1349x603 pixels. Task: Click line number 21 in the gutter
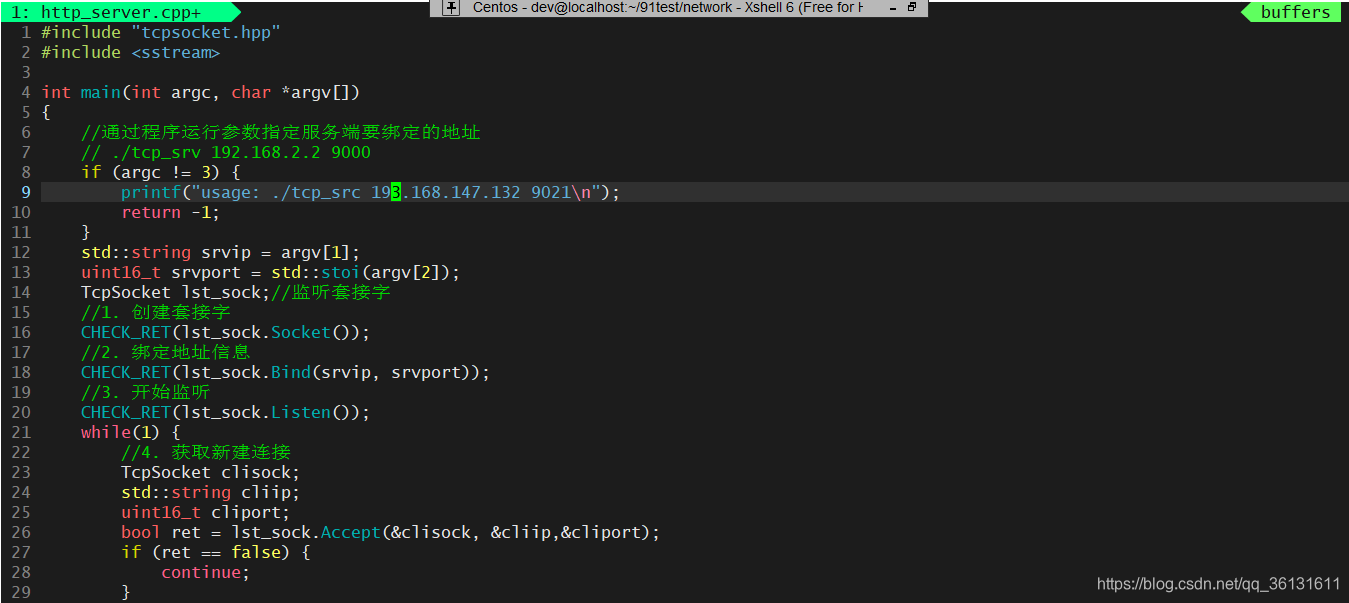click(x=21, y=432)
